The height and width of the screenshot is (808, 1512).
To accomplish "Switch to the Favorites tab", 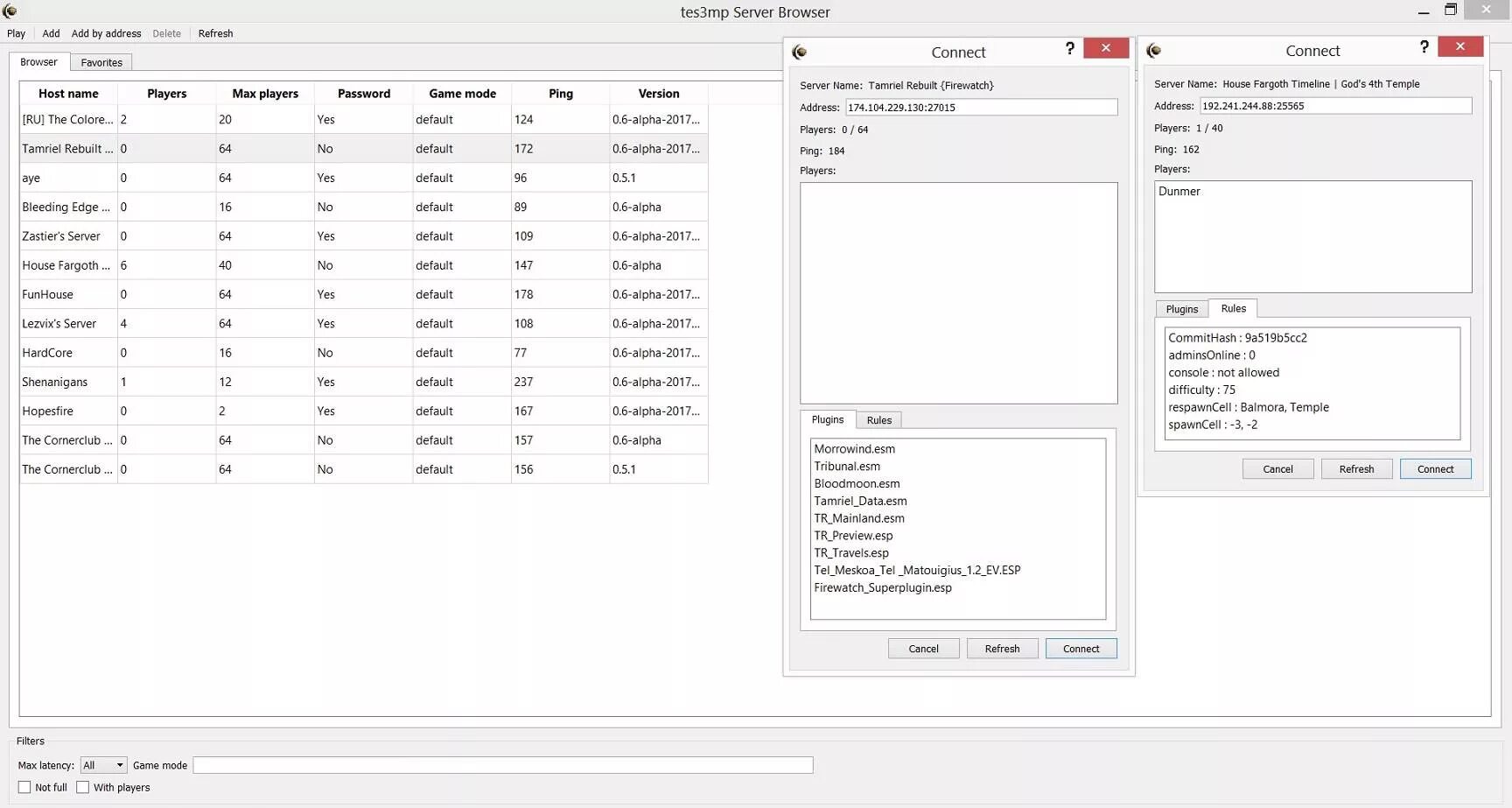I will (x=101, y=62).
